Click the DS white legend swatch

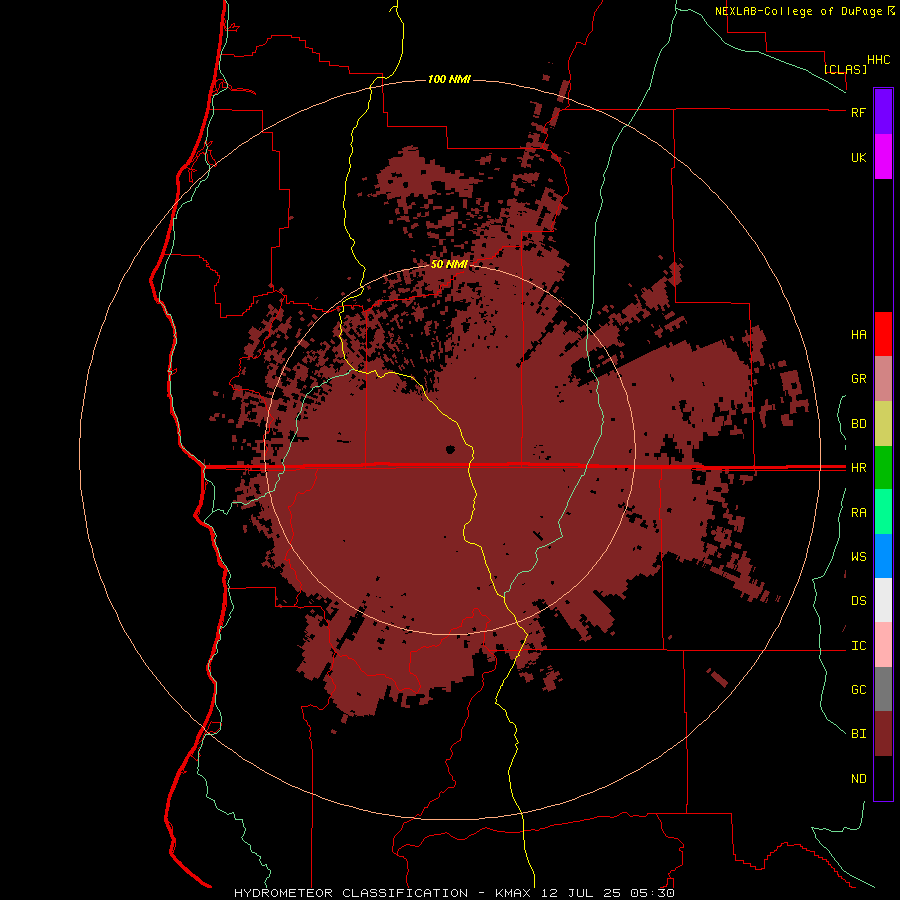point(883,600)
